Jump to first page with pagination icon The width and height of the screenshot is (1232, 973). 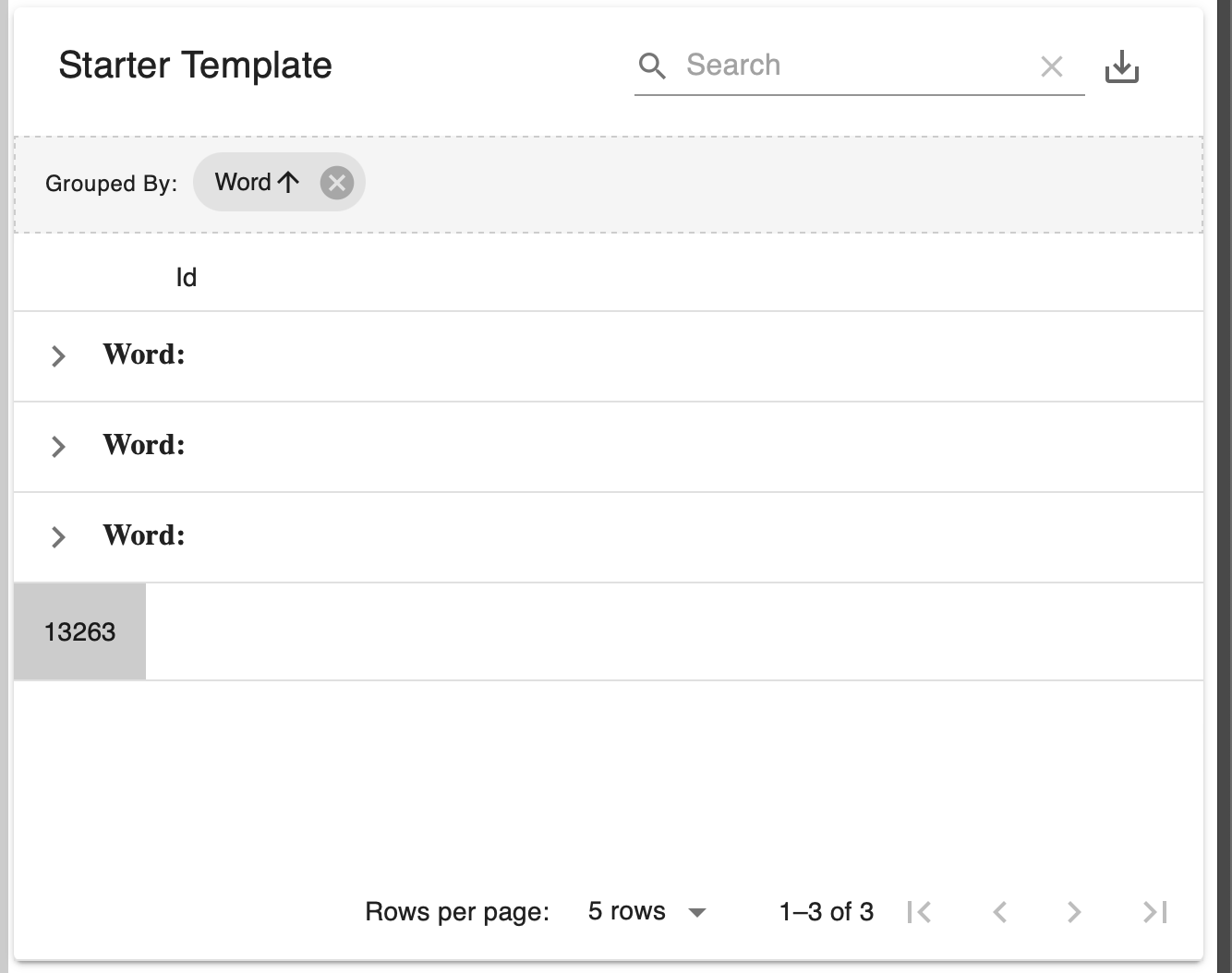[919, 912]
